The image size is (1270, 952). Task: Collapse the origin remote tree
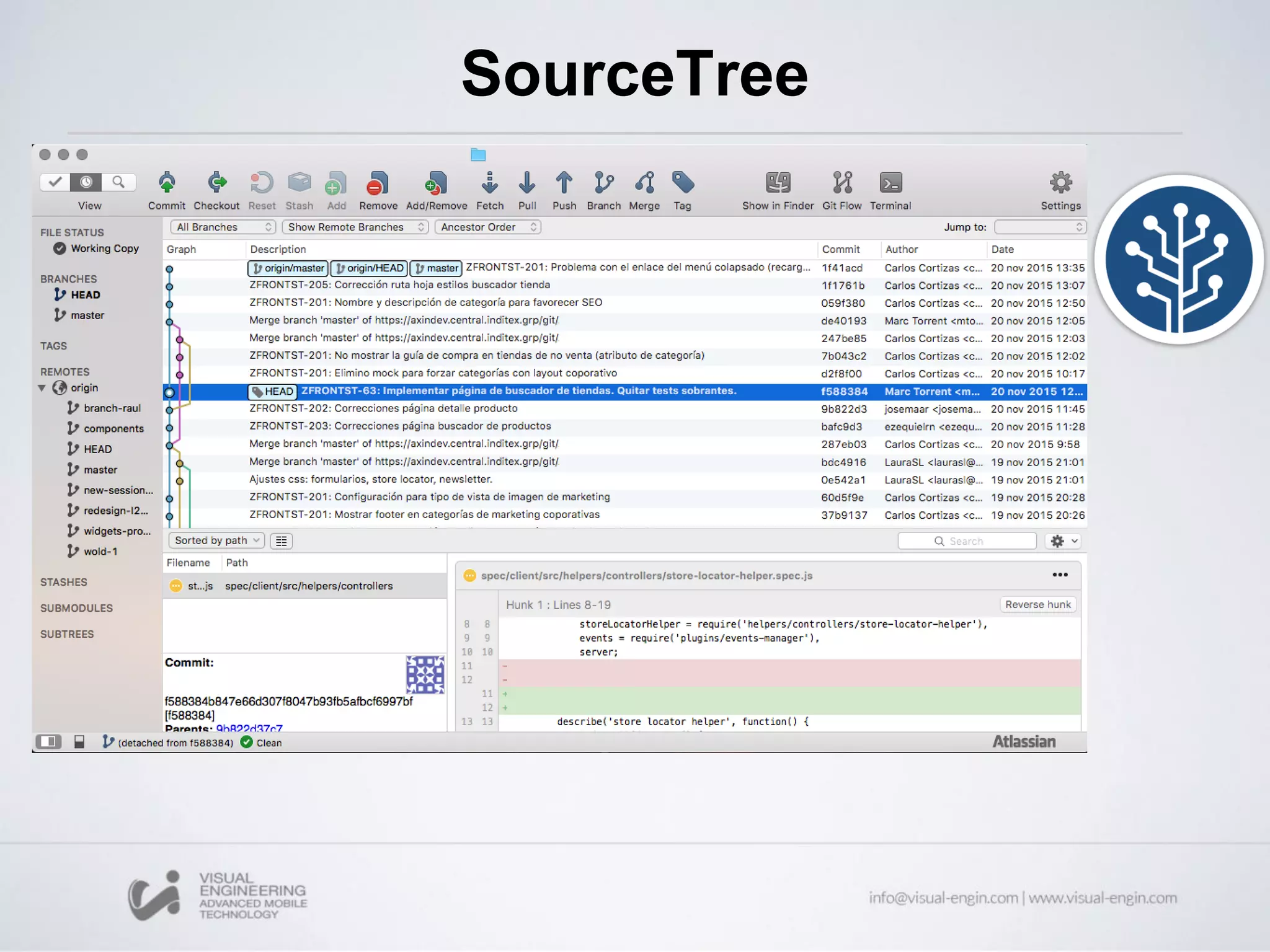pos(42,388)
